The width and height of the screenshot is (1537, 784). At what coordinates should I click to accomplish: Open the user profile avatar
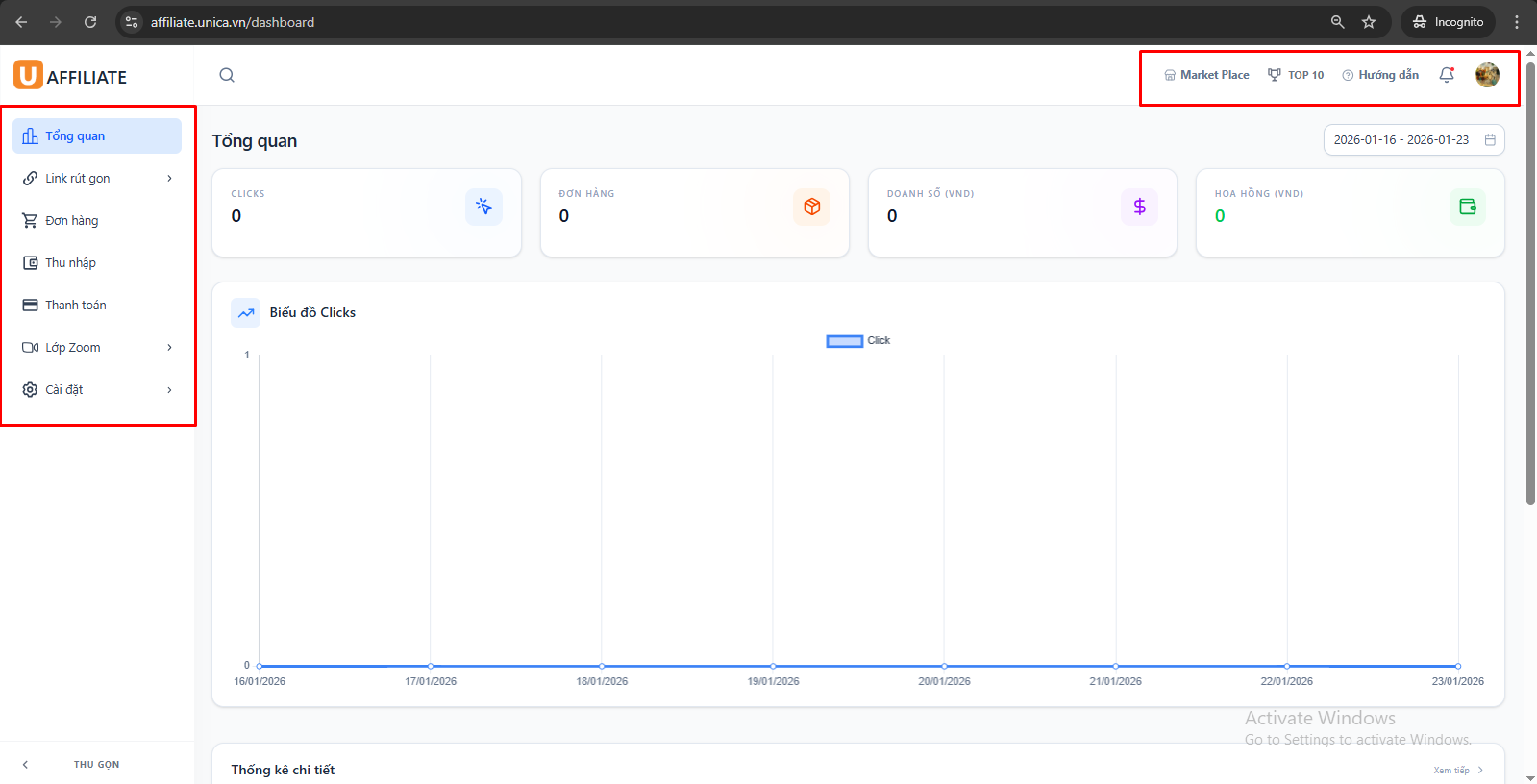pyautogui.click(x=1486, y=75)
